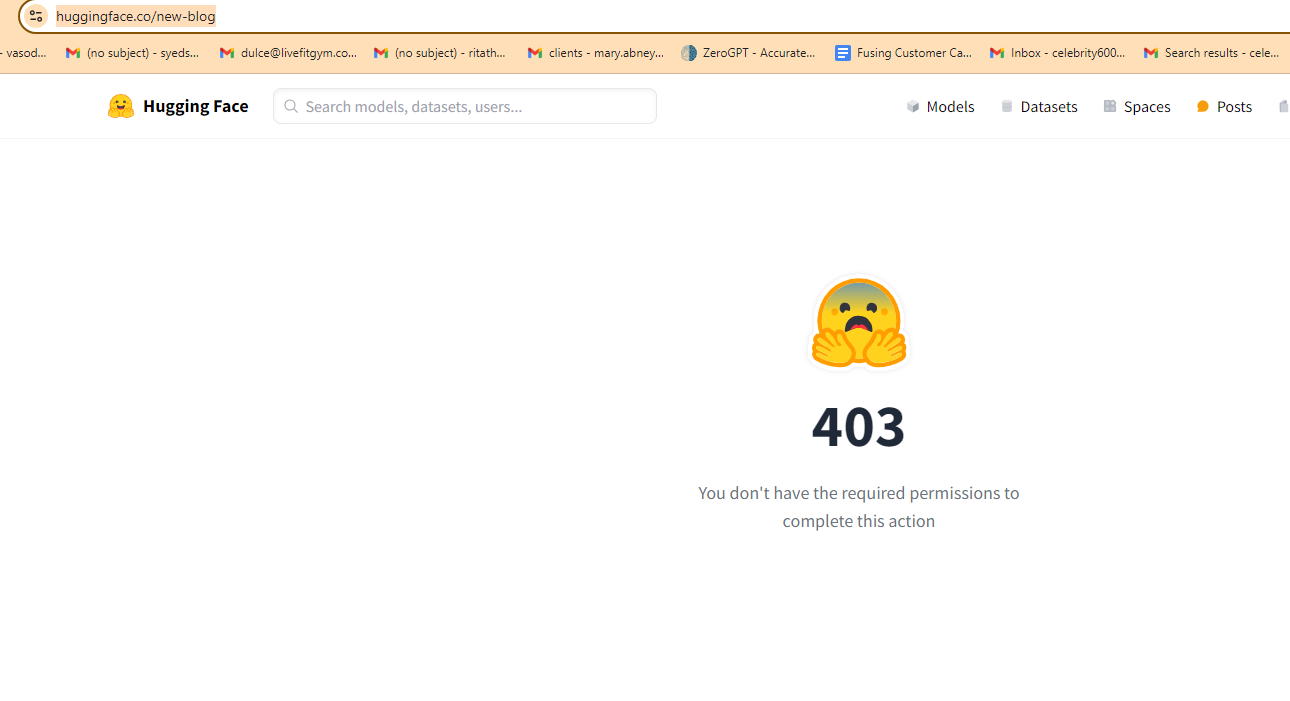Click the database icon next to Datasets

1007,106
